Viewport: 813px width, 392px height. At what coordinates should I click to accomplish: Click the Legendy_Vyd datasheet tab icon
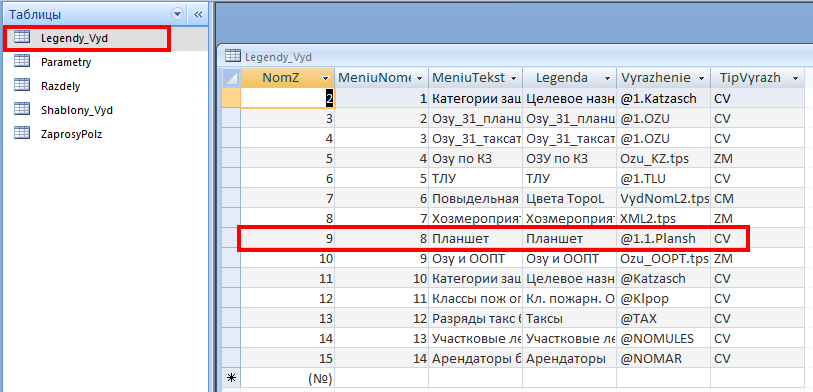233,57
